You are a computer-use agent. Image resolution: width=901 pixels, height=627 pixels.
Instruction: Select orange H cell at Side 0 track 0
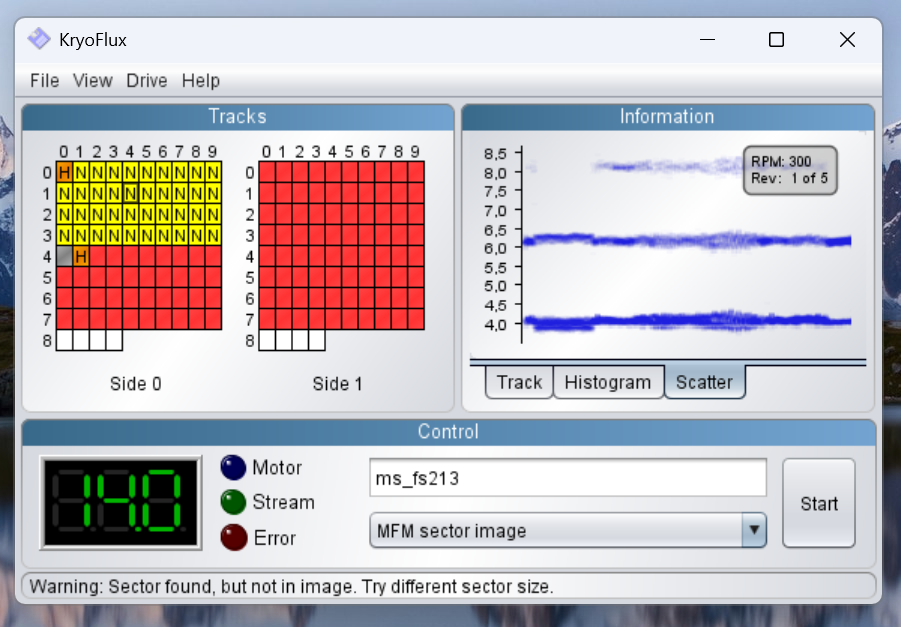[64, 172]
